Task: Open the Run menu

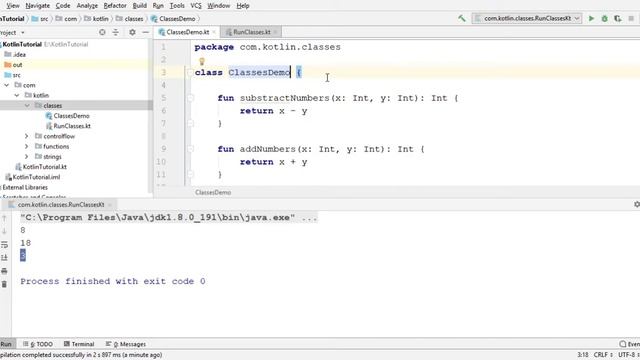Action: pyautogui.click(x=158, y=6)
